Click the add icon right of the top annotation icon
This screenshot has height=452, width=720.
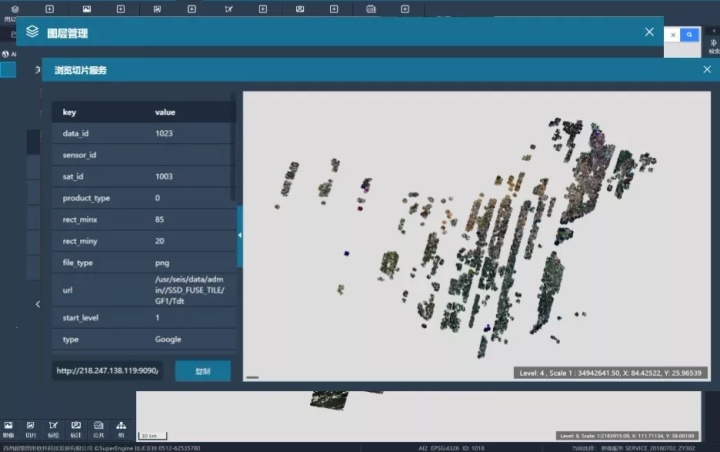point(334,9)
